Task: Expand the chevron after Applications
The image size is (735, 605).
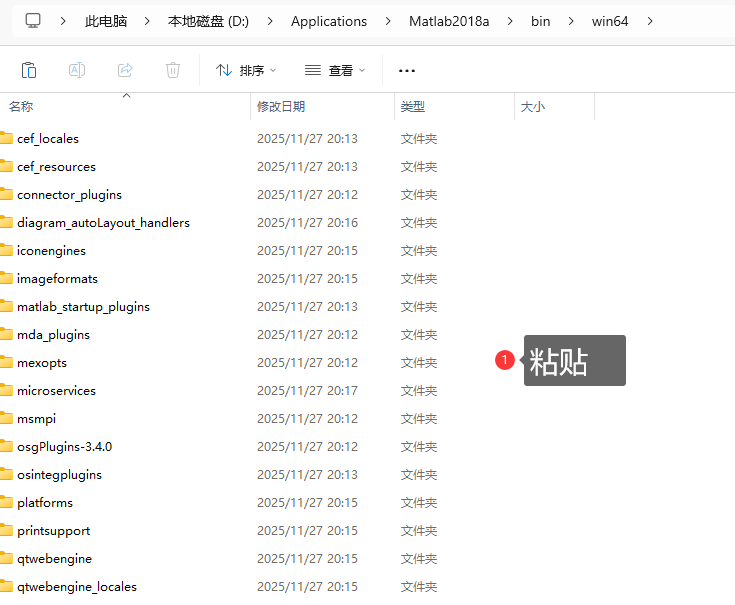Action: pos(388,21)
